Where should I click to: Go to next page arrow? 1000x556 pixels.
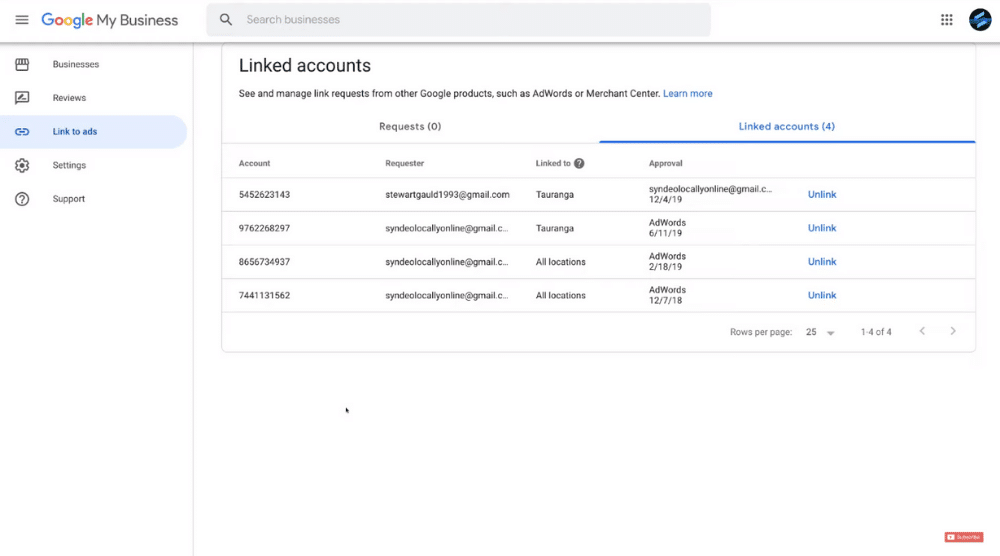tap(953, 331)
